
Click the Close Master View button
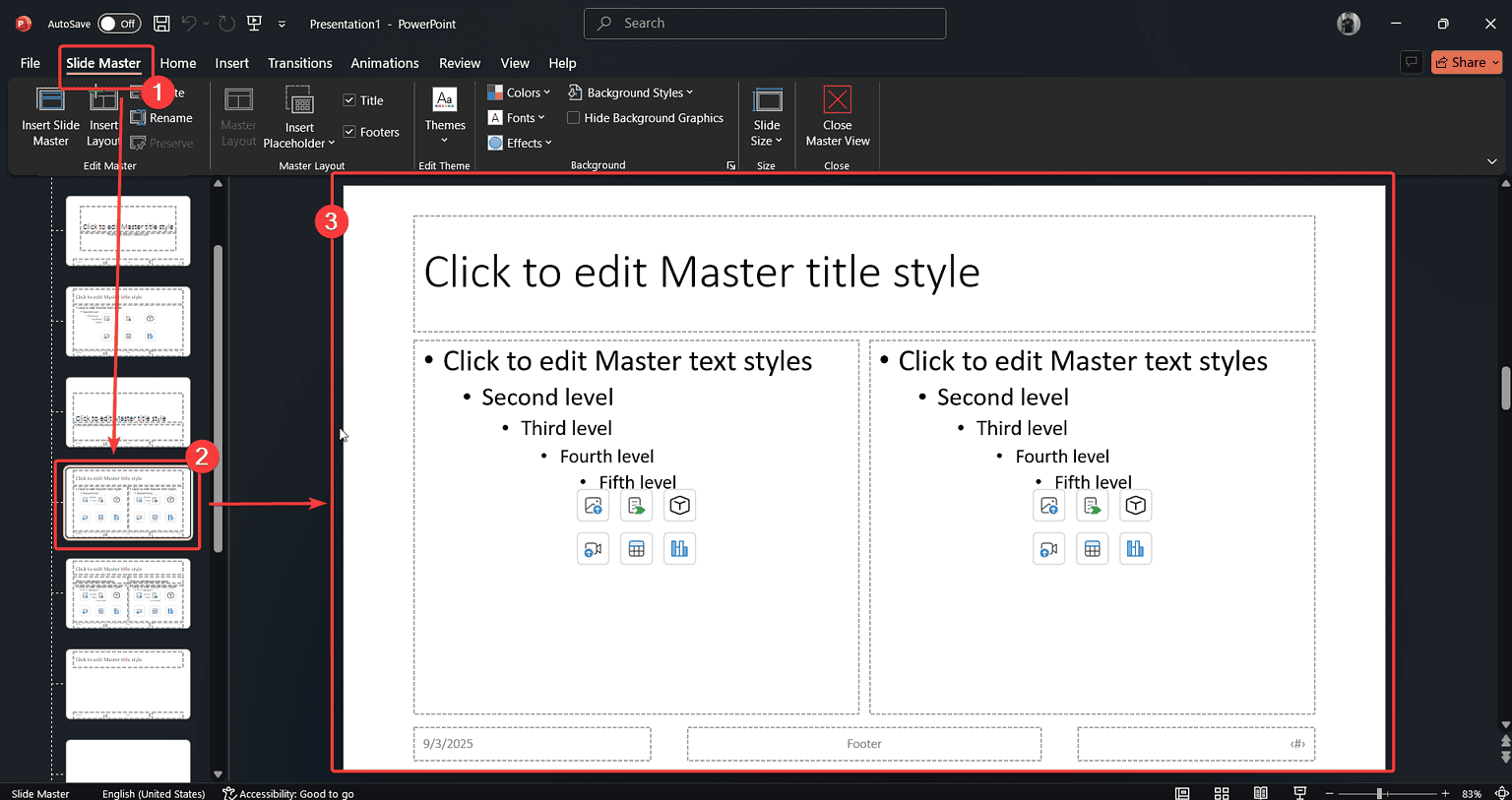(837, 116)
